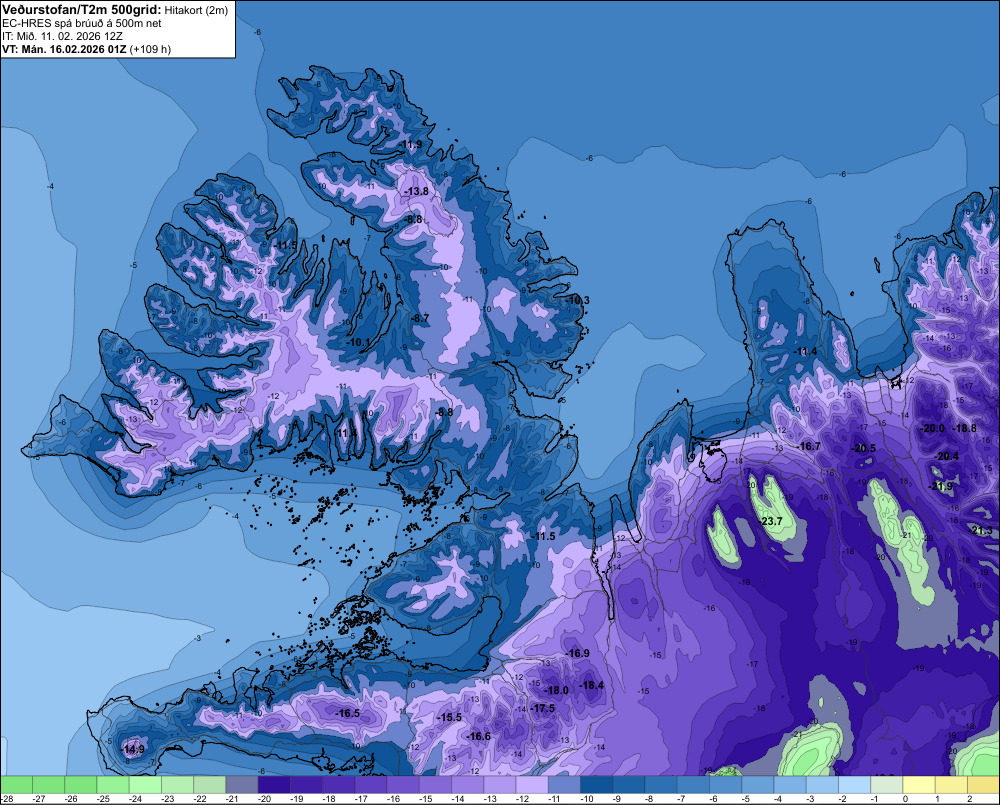Pick the legend swatch between -16 and -15

402,785
